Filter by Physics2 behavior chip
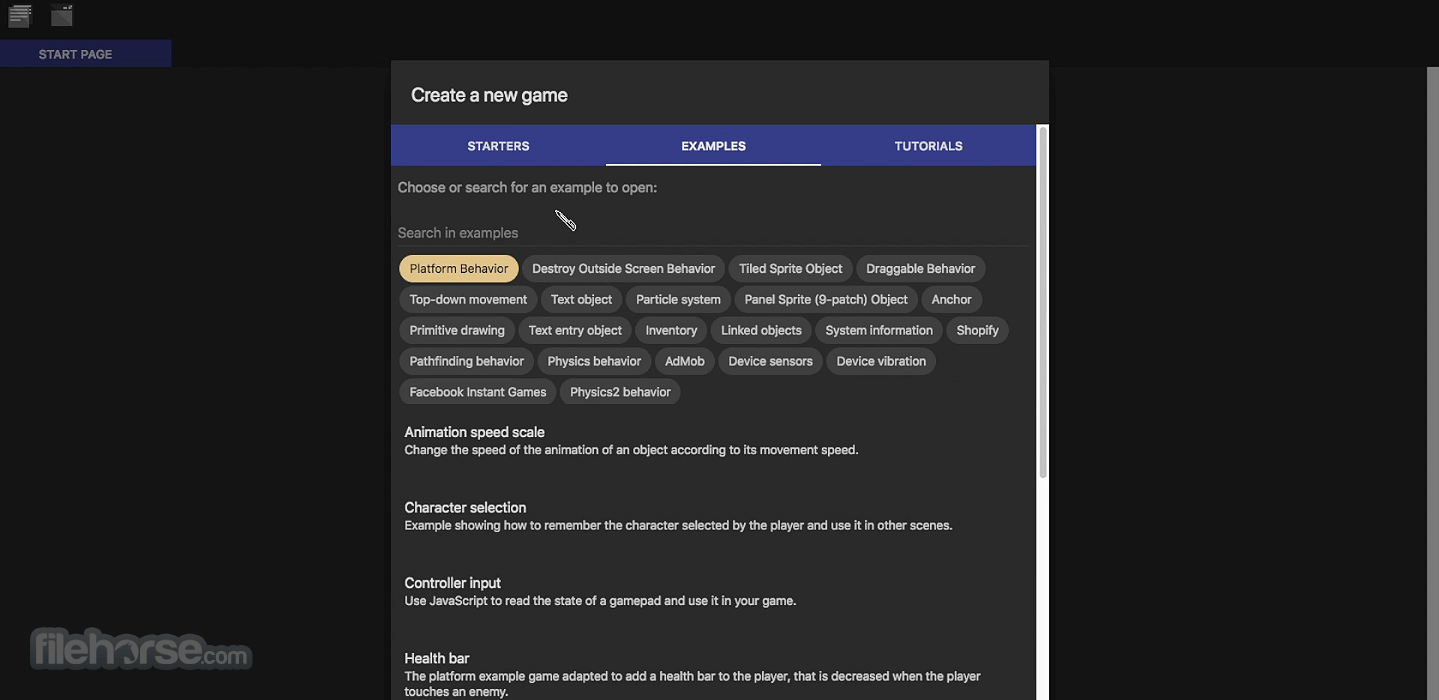The height and width of the screenshot is (700, 1439). tap(620, 392)
